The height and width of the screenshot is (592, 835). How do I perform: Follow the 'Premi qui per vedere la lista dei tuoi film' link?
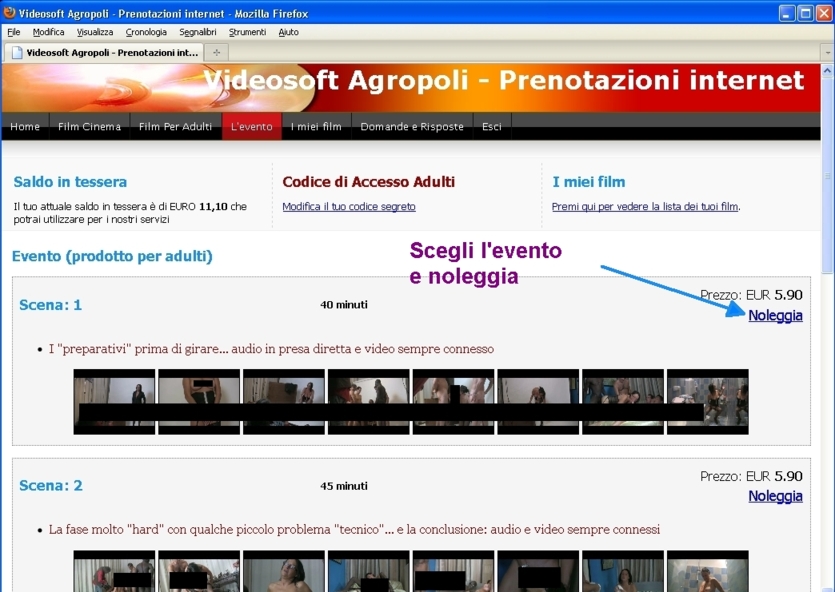(645, 207)
